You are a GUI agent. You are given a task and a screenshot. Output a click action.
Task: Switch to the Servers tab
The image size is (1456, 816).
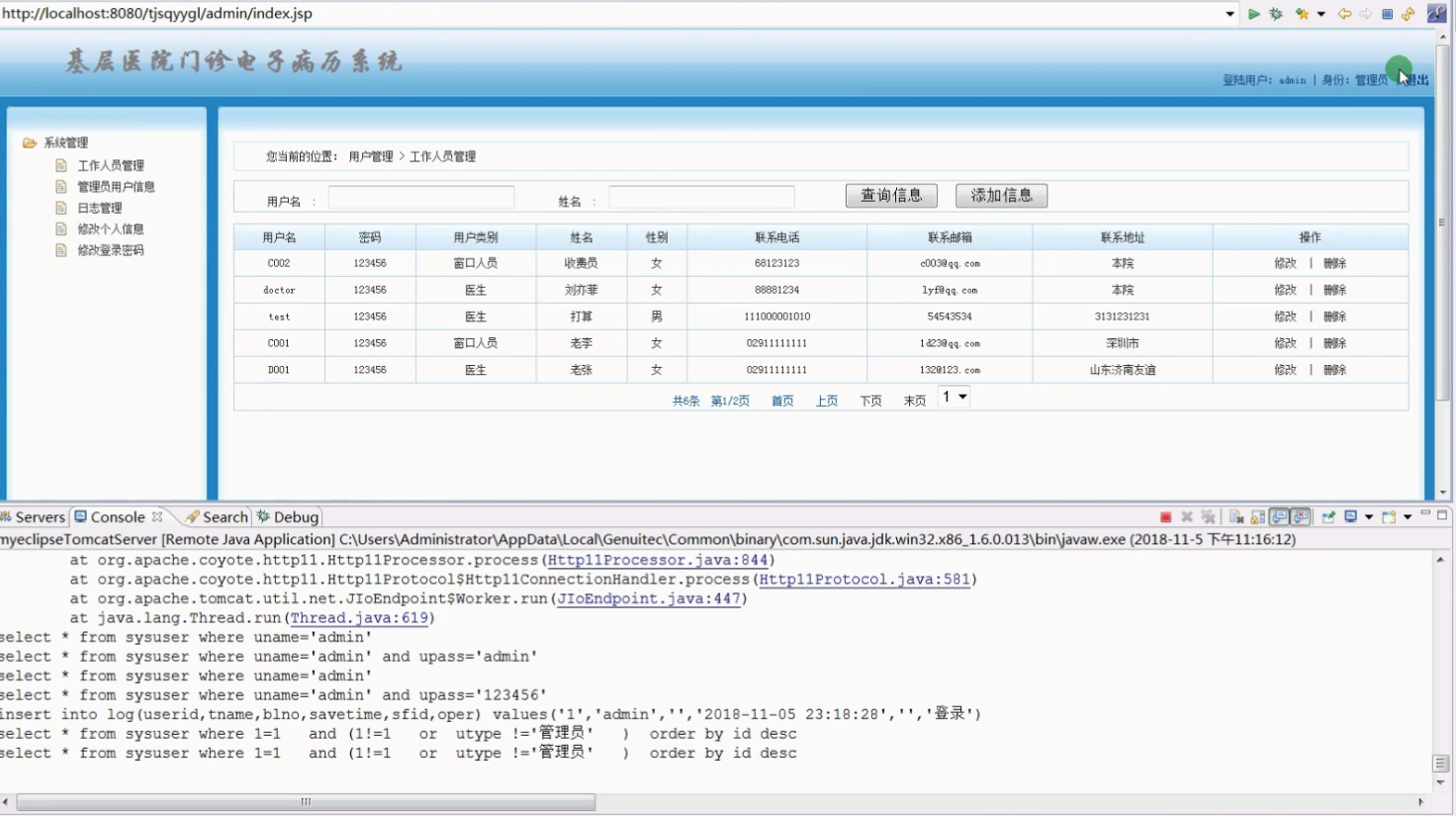pyautogui.click(x=34, y=517)
